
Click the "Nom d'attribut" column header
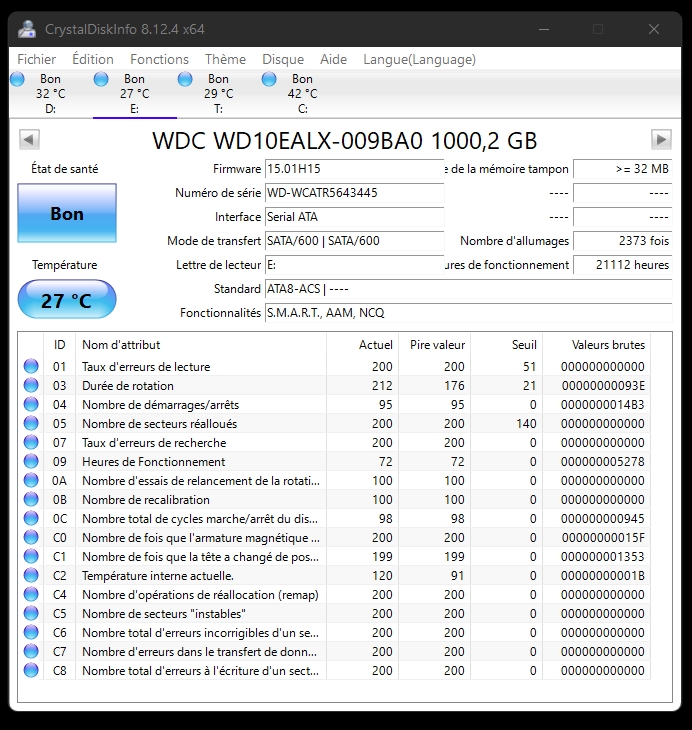click(x=120, y=345)
